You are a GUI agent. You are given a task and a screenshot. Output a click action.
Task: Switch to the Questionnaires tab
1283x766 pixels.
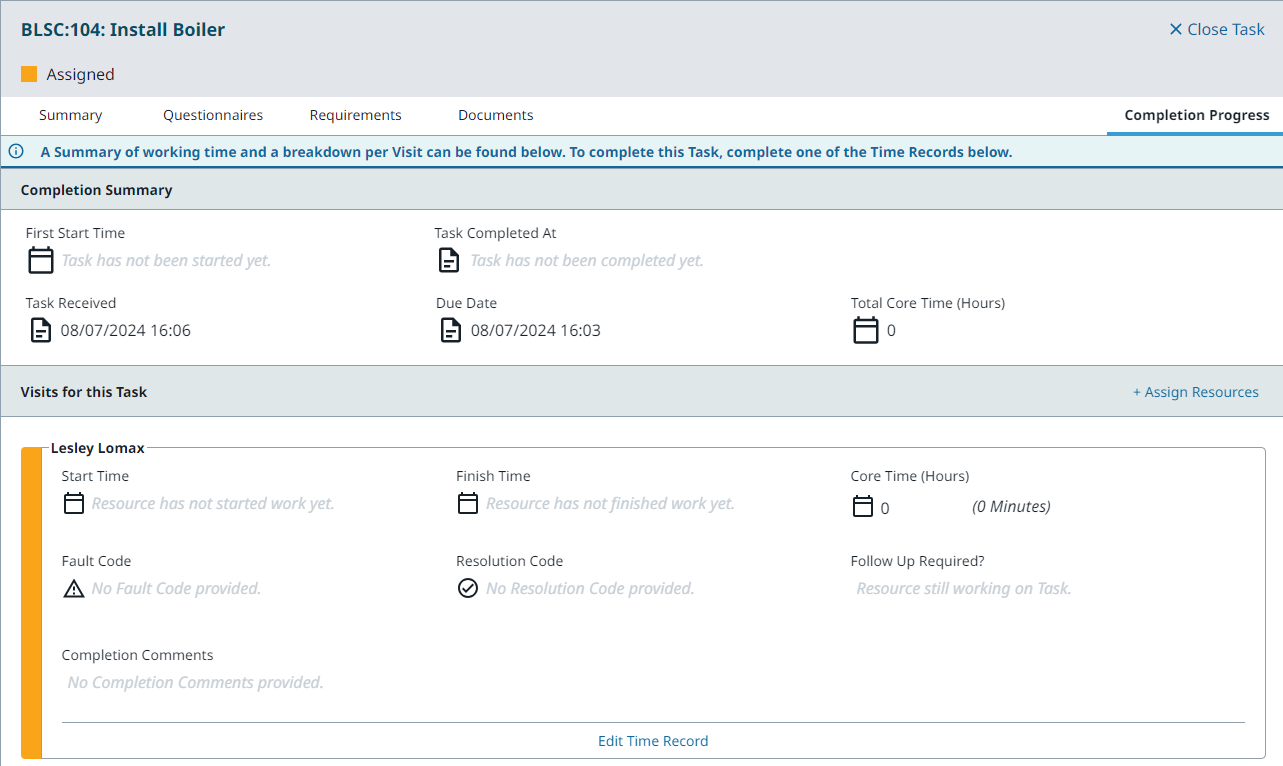(213, 115)
